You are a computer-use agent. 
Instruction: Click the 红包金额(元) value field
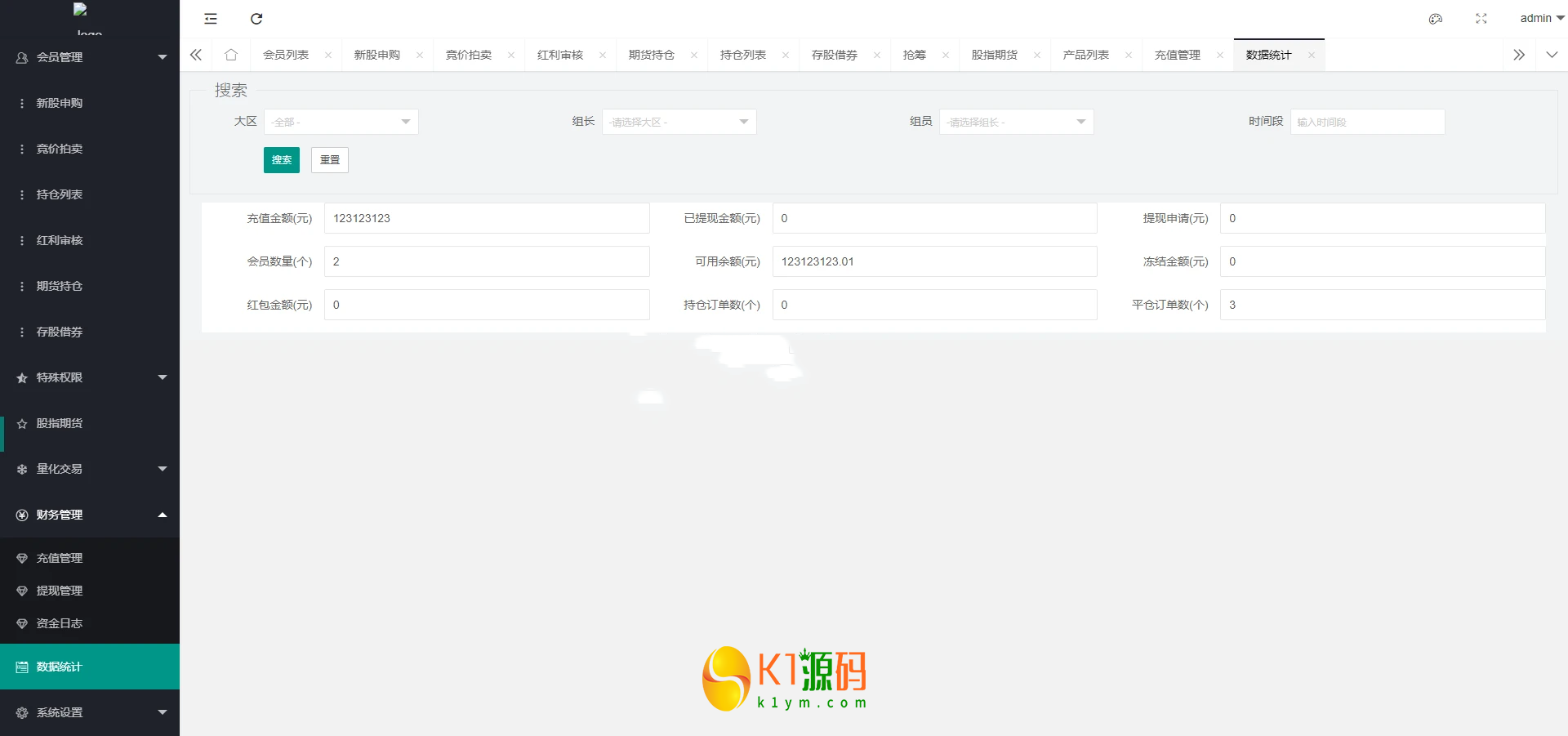coord(487,305)
